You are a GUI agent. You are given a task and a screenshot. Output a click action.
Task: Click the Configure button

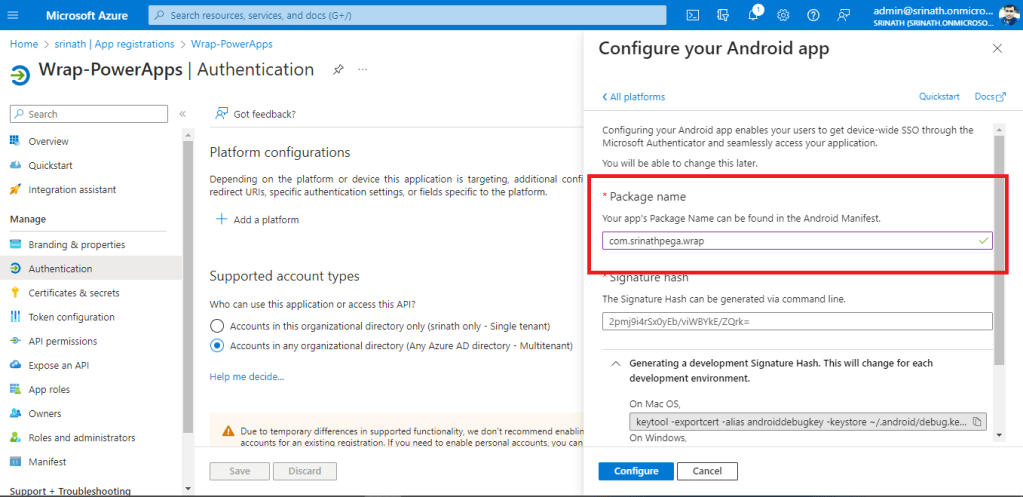[x=636, y=471]
